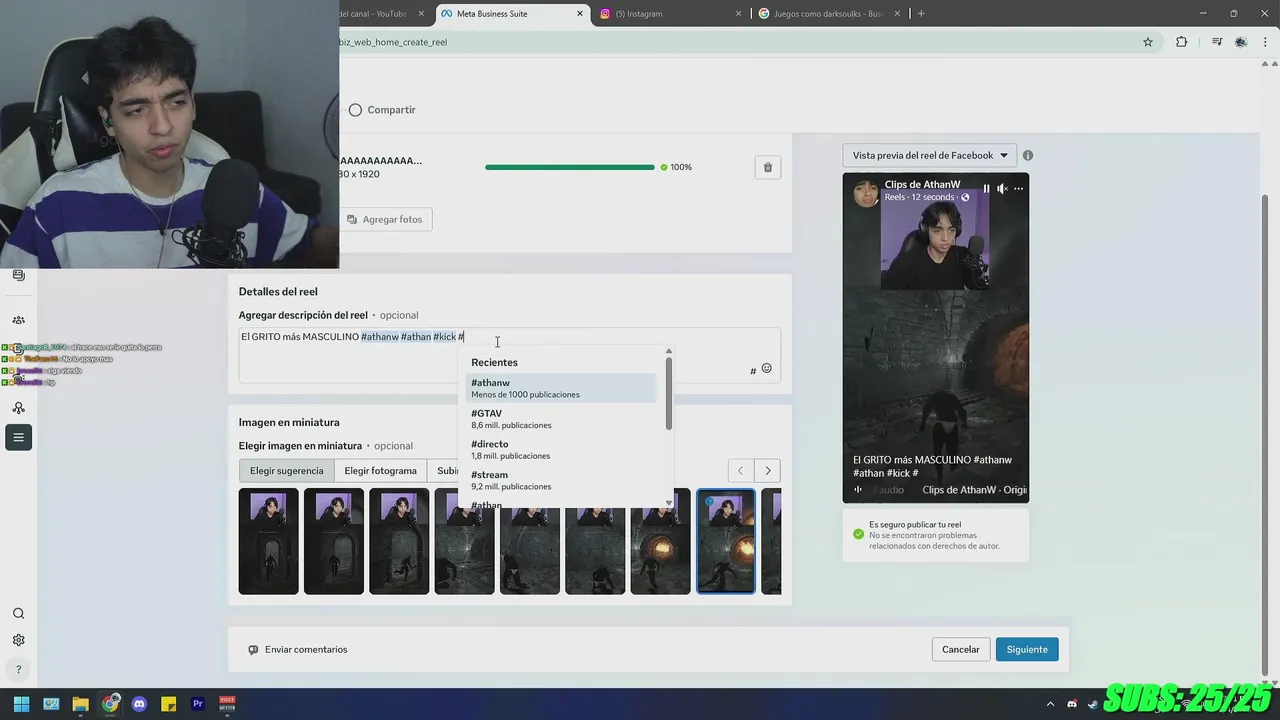Unmute the reel preview audio

pos(1002,188)
